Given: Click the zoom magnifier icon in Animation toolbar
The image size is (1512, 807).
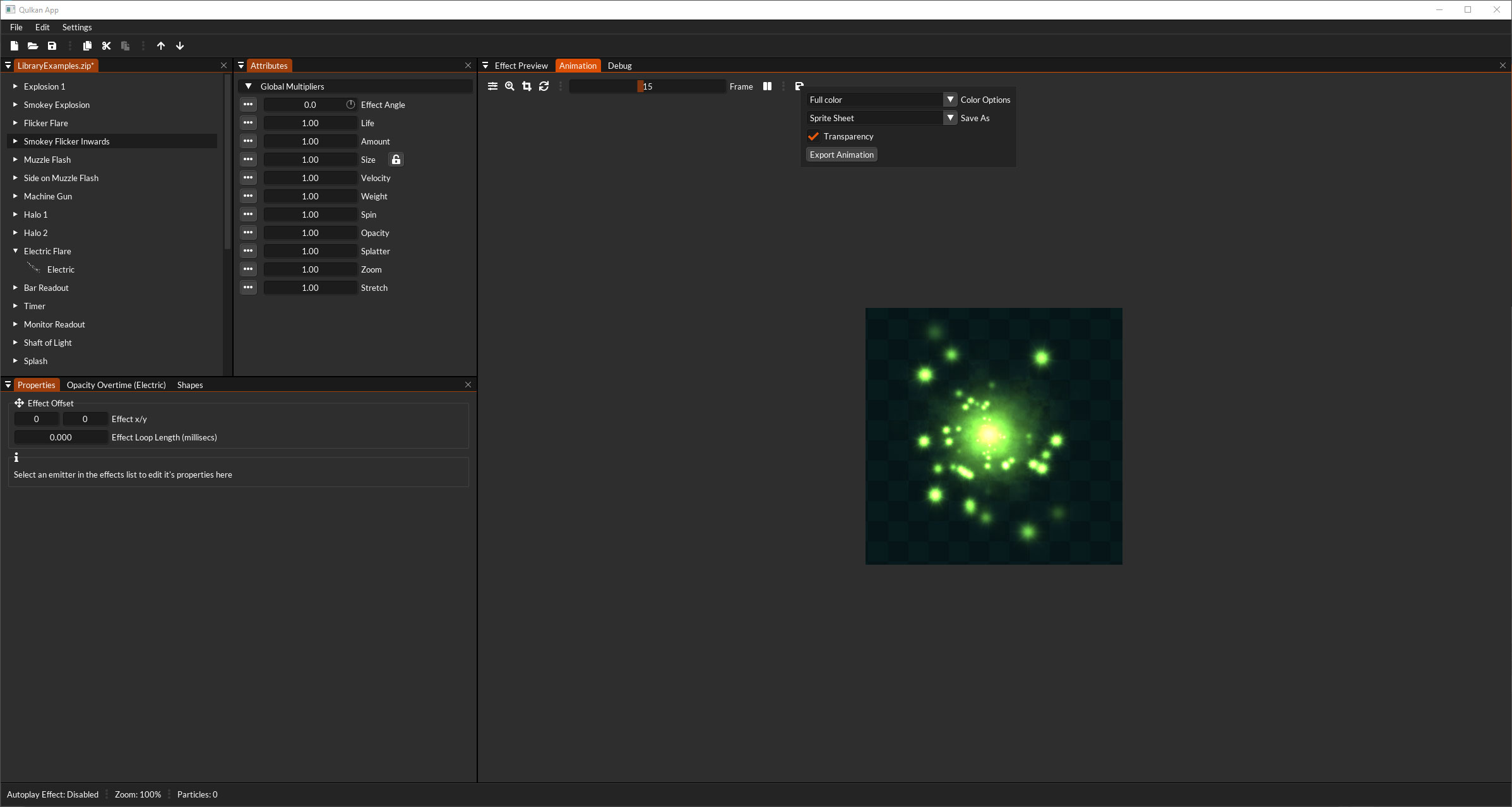Looking at the screenshot, I should [509, 86].
